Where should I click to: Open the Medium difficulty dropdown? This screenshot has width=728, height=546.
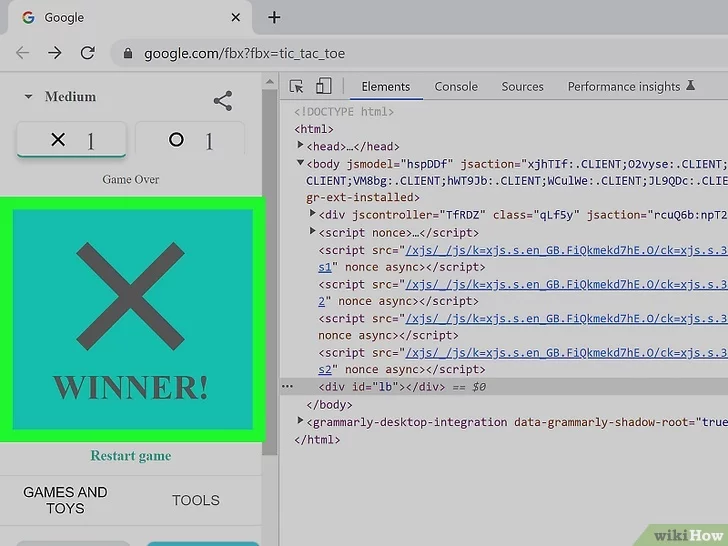(x=60, y=97)
